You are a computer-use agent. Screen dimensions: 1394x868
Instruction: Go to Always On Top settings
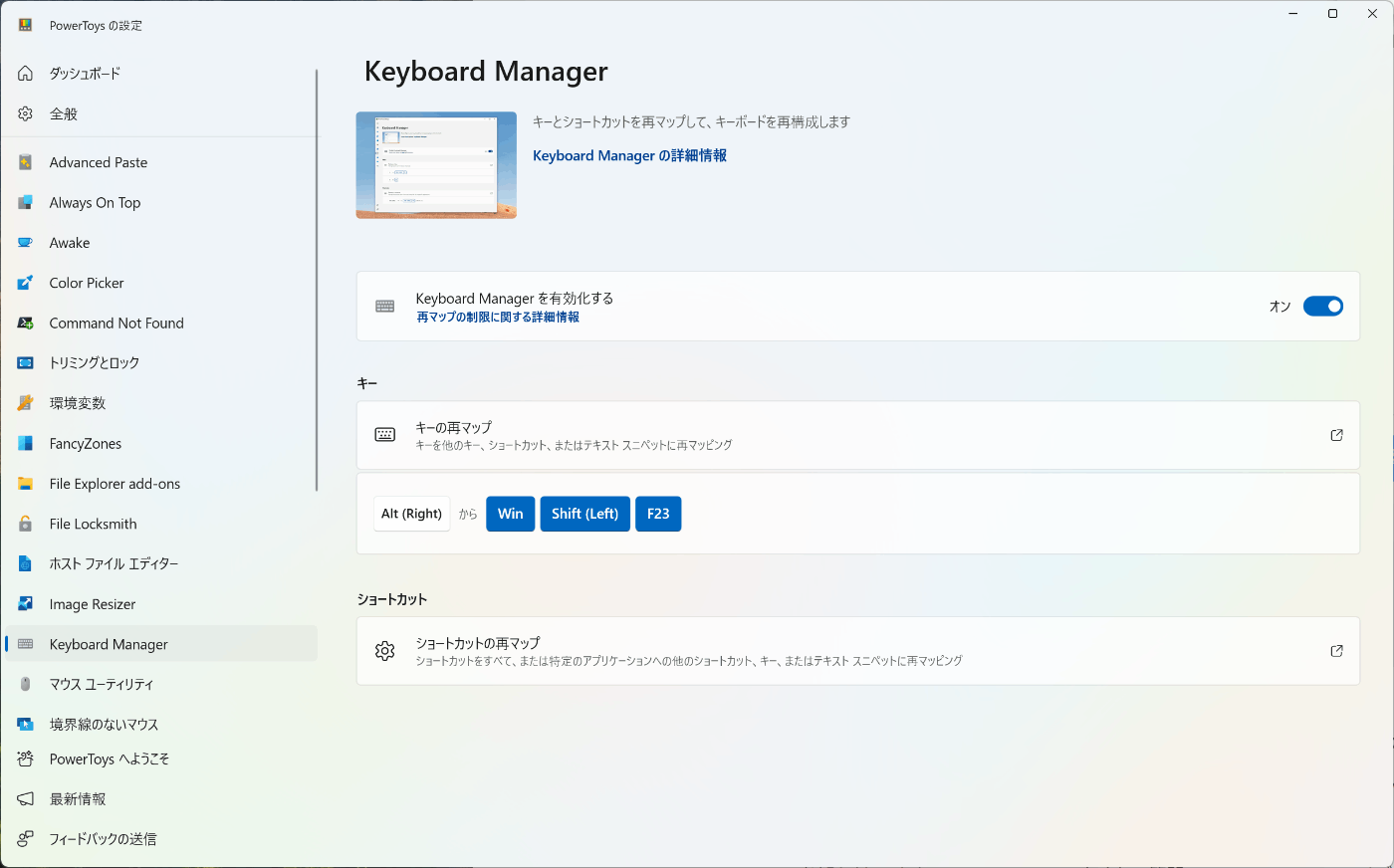point(160,202)
